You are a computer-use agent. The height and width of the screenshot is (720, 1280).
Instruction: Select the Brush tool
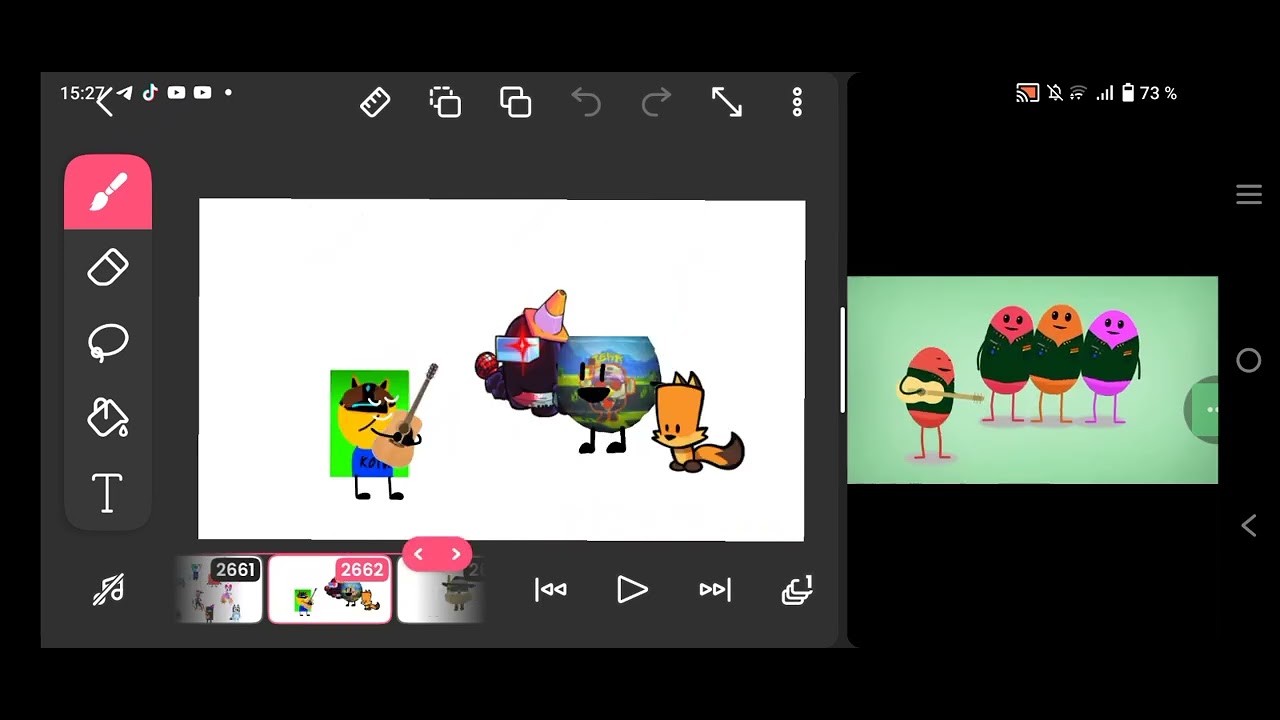[108, 192]
